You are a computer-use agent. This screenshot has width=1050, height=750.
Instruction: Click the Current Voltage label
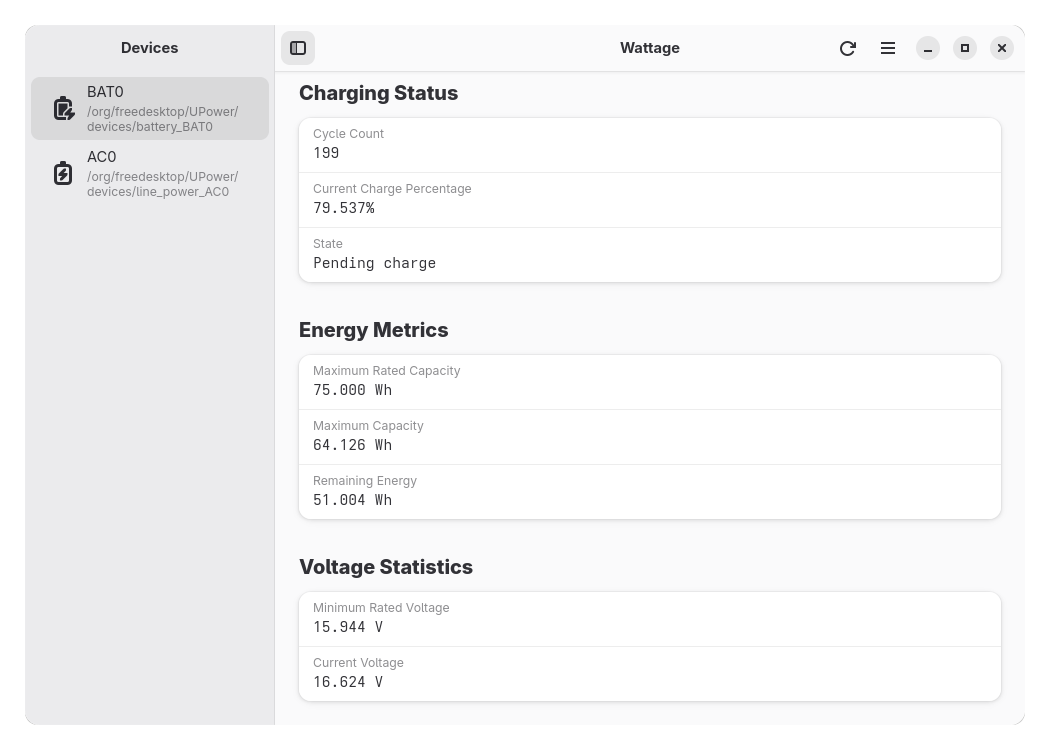coord(358,663)
